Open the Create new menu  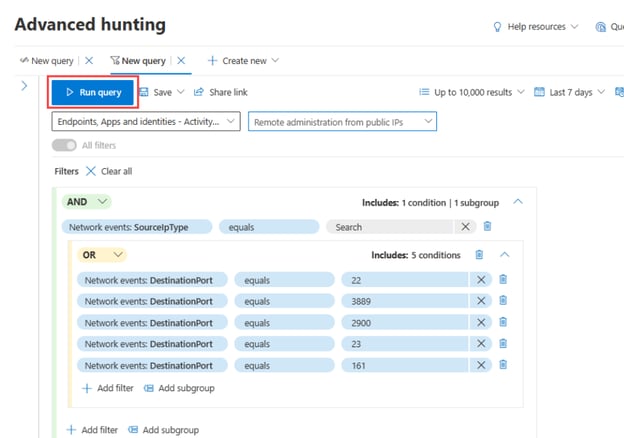click(x=243, y=60)
